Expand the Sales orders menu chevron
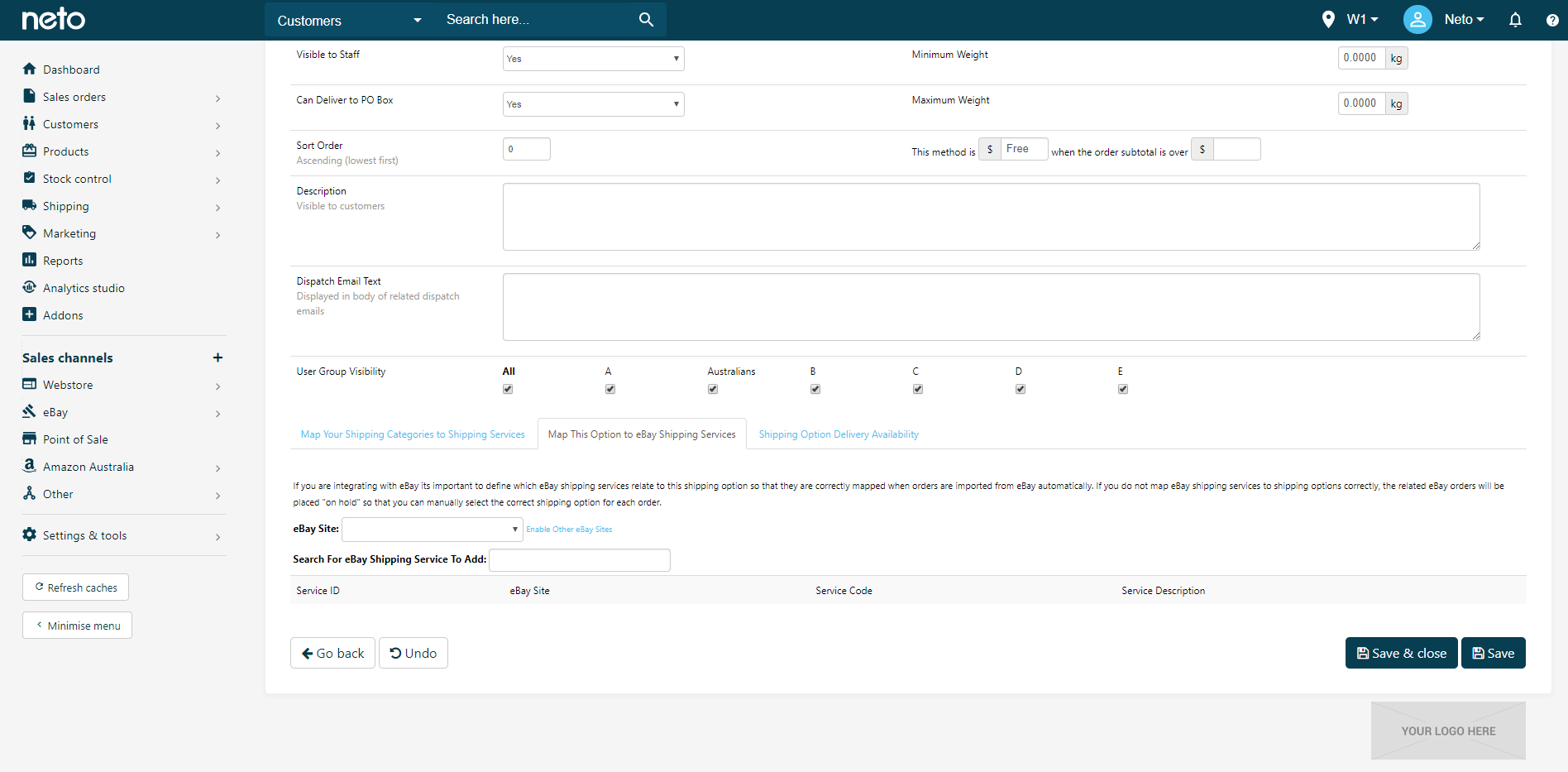This screenshot has width=1568, height=772. point(218,98)
